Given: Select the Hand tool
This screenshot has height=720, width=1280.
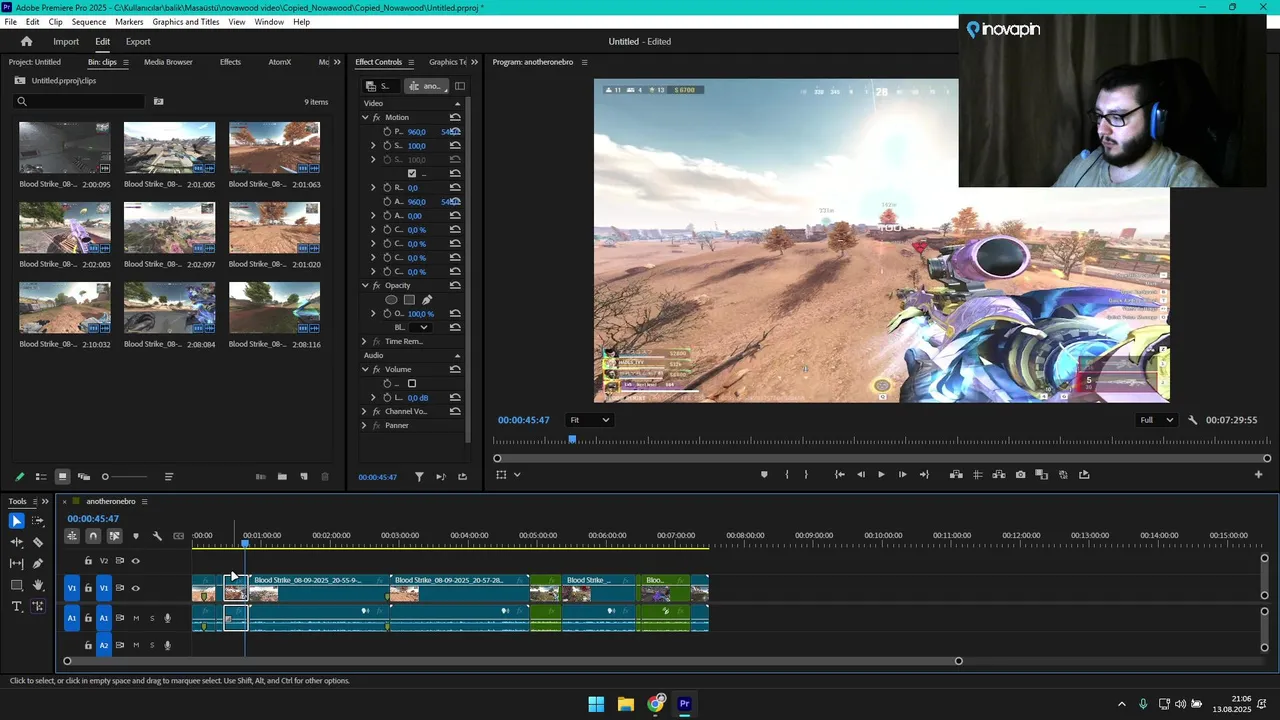Looking at the screenshot, I should pyautogui.click(x=38, y=585).
